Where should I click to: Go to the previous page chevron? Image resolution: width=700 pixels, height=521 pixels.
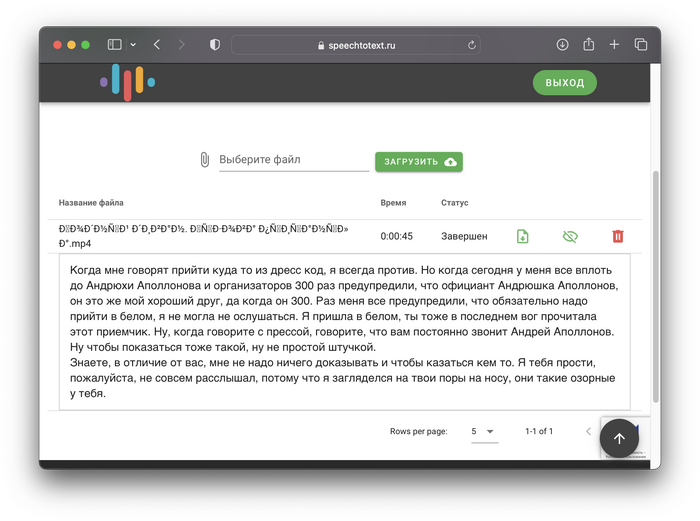coord(588,431)
